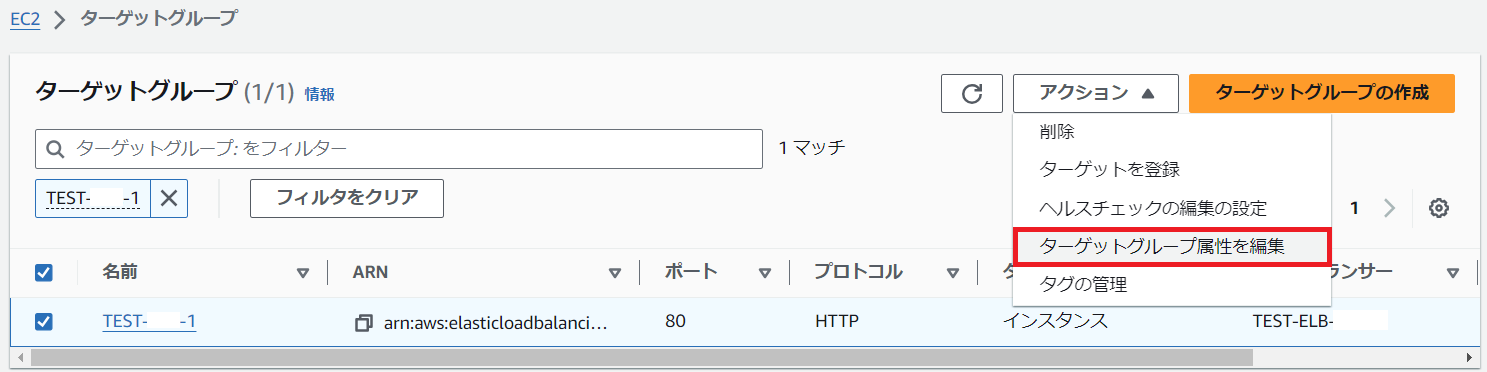Collapse the アクション dropdown menu
This screenshot has width=1487, height=372.
[1096, 93]
